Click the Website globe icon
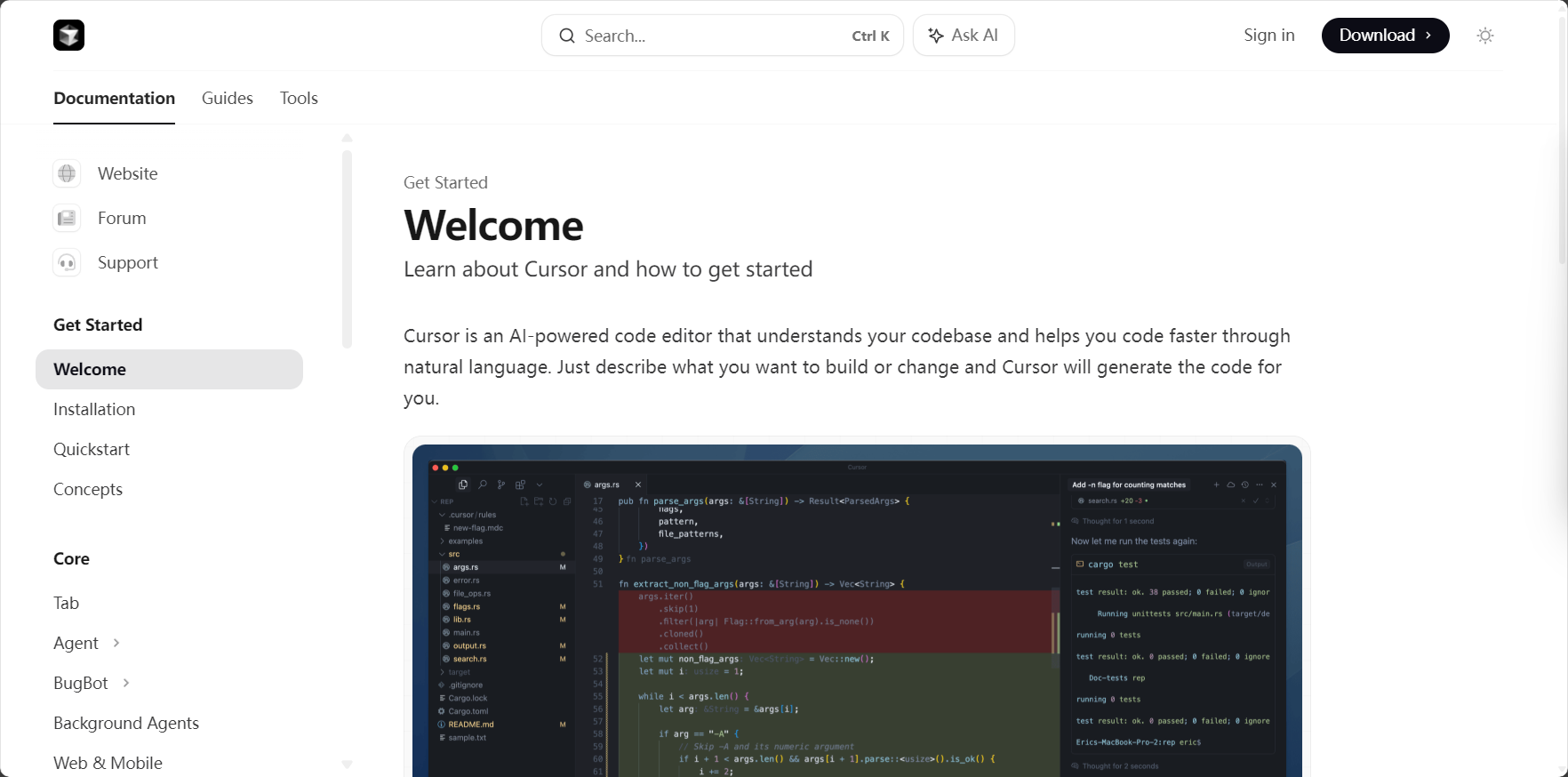This screenshot has width=1568, height=777. tap(67, 173)
